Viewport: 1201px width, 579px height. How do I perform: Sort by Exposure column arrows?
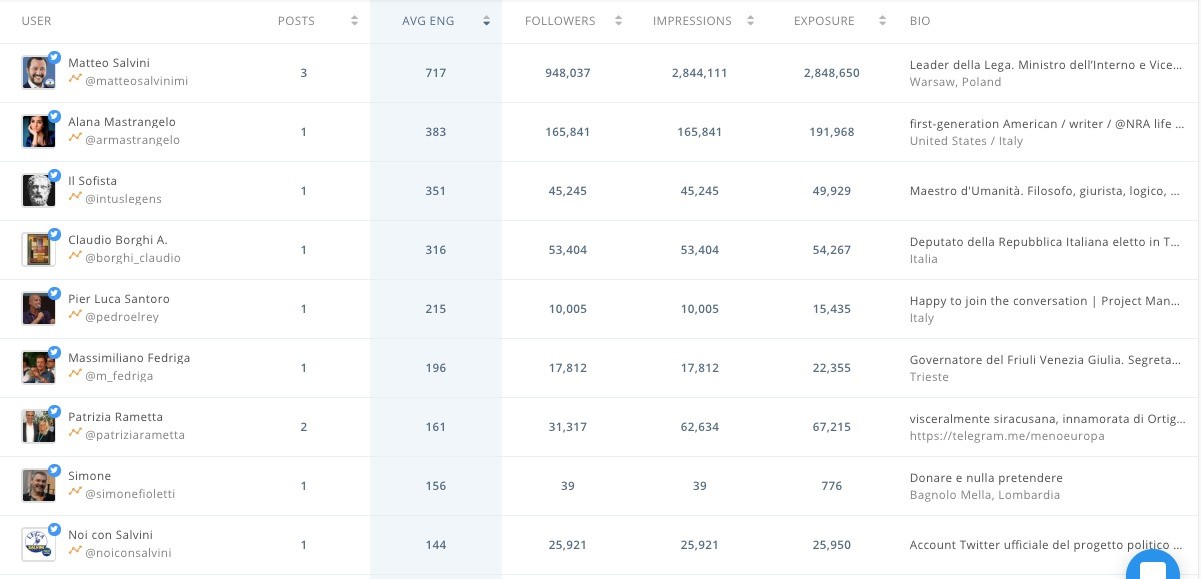(882, 21)
